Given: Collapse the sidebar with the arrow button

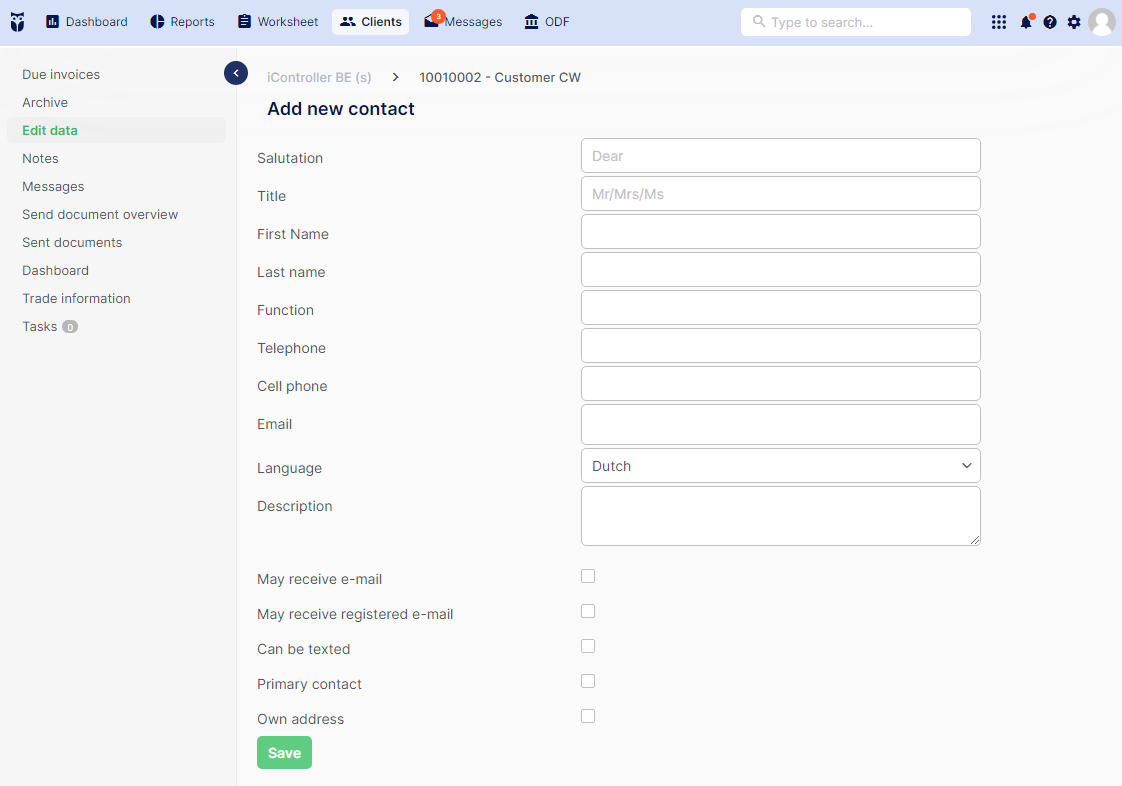Looking at the screenshot, I should [x=236, y=73].
